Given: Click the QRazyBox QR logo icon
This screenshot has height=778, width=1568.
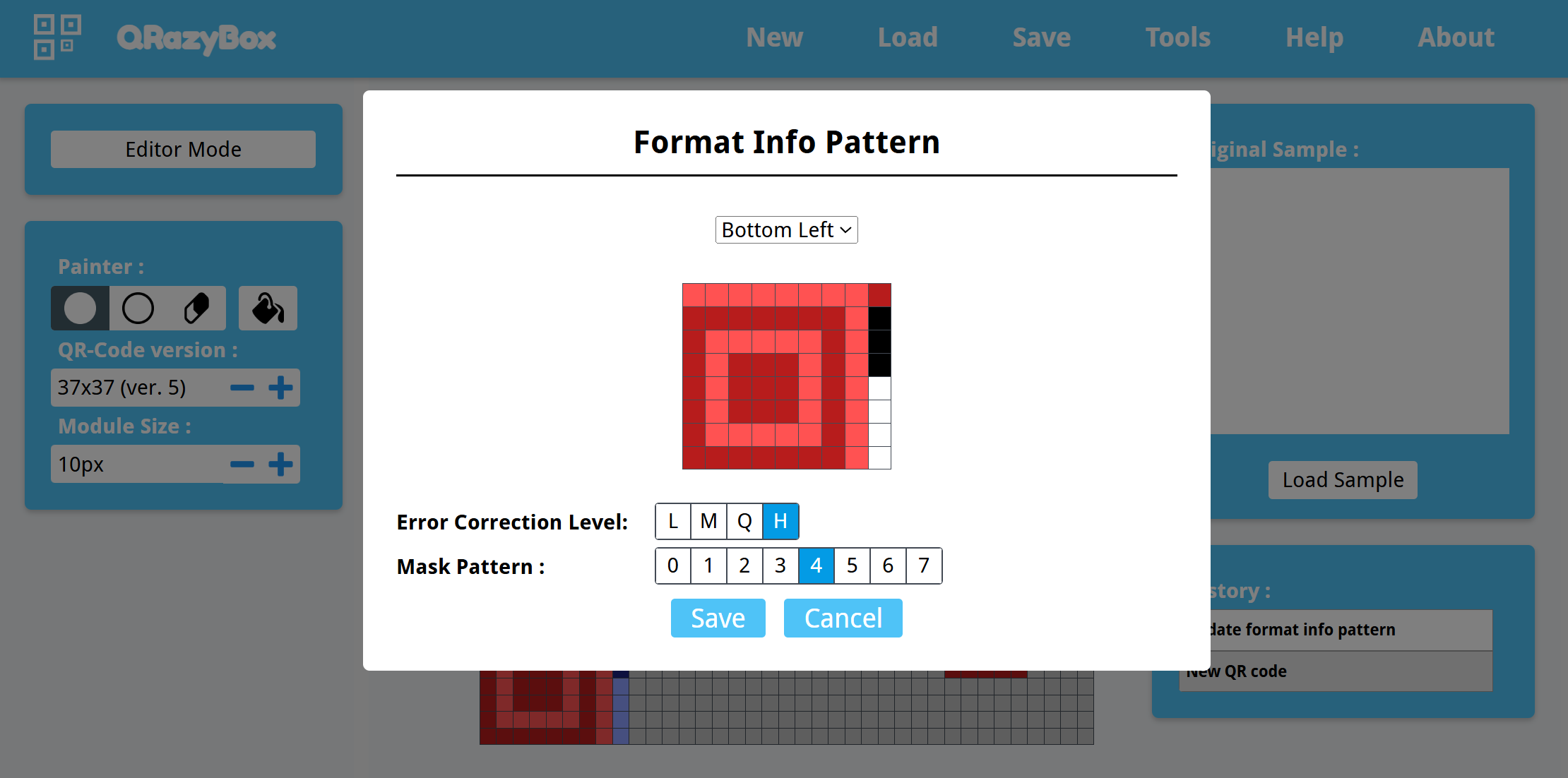Looking at the screenshot, I should pos(57,37).
